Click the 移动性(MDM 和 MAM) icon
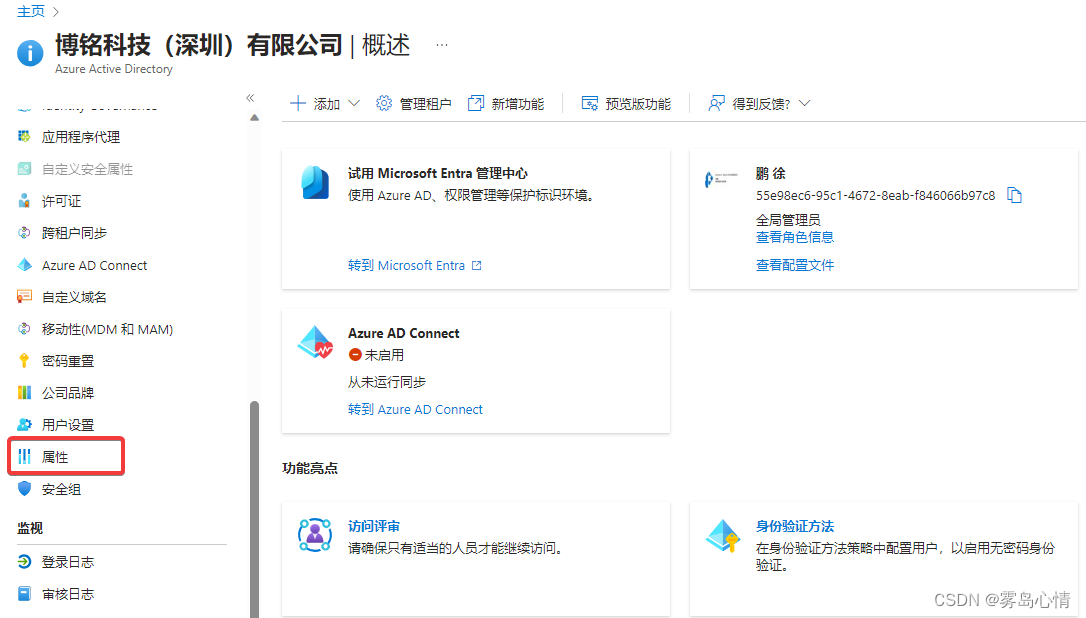The width and height of the screenshot is (1086, 618). coord(24,328)
